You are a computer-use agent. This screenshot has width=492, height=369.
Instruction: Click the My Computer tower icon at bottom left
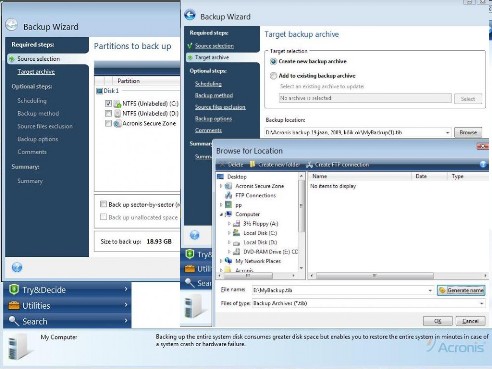pos(17,347)
